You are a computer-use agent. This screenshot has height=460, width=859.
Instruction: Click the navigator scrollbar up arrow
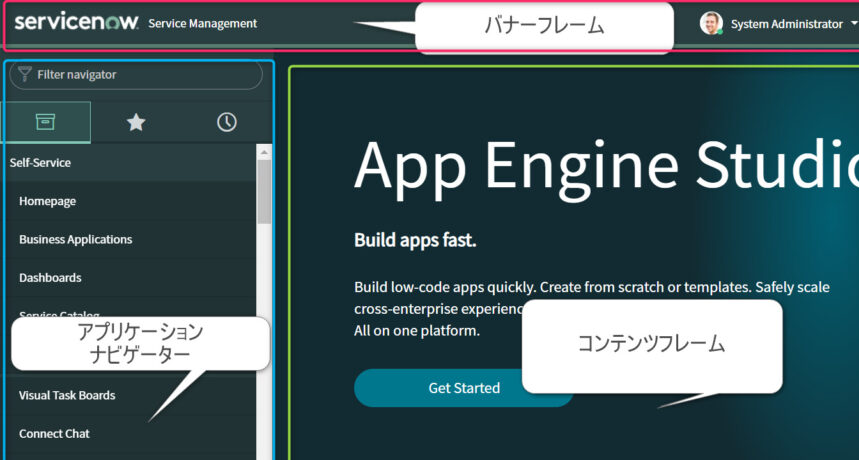264,152
